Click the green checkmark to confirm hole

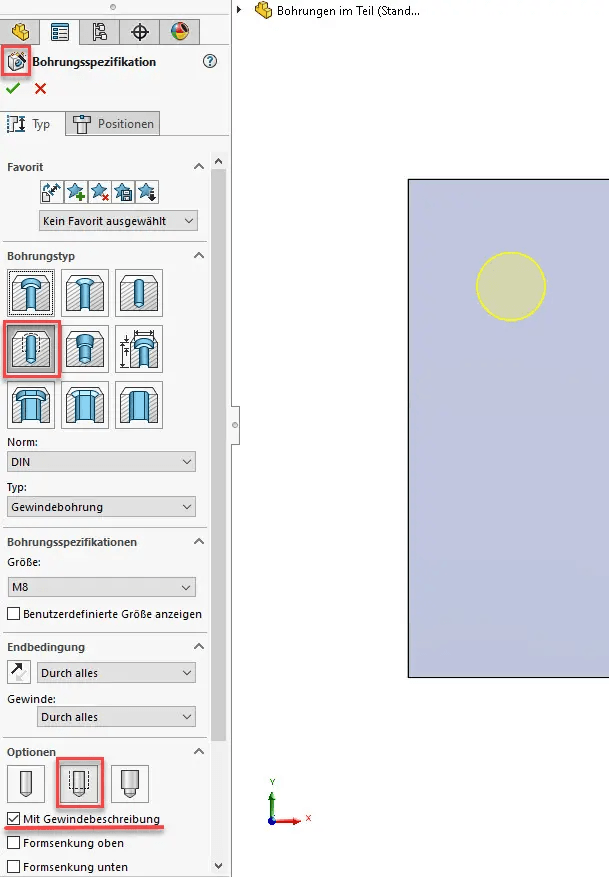coord(13,89)
